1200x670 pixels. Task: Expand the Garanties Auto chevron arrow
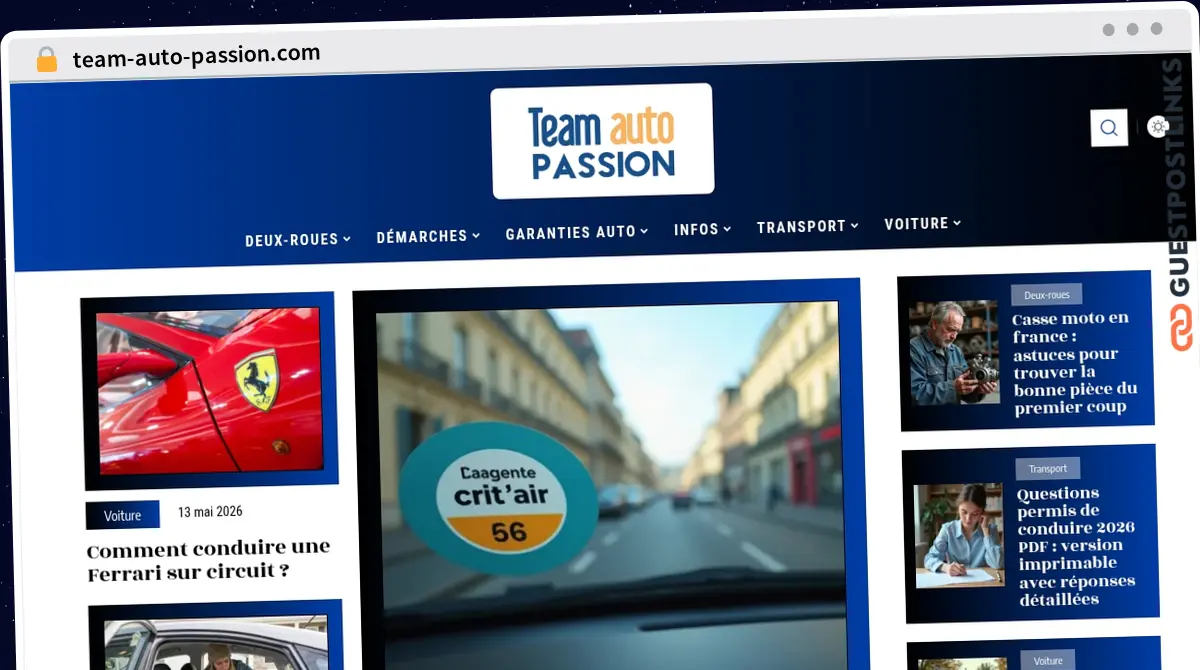click(x=644, y=231)
